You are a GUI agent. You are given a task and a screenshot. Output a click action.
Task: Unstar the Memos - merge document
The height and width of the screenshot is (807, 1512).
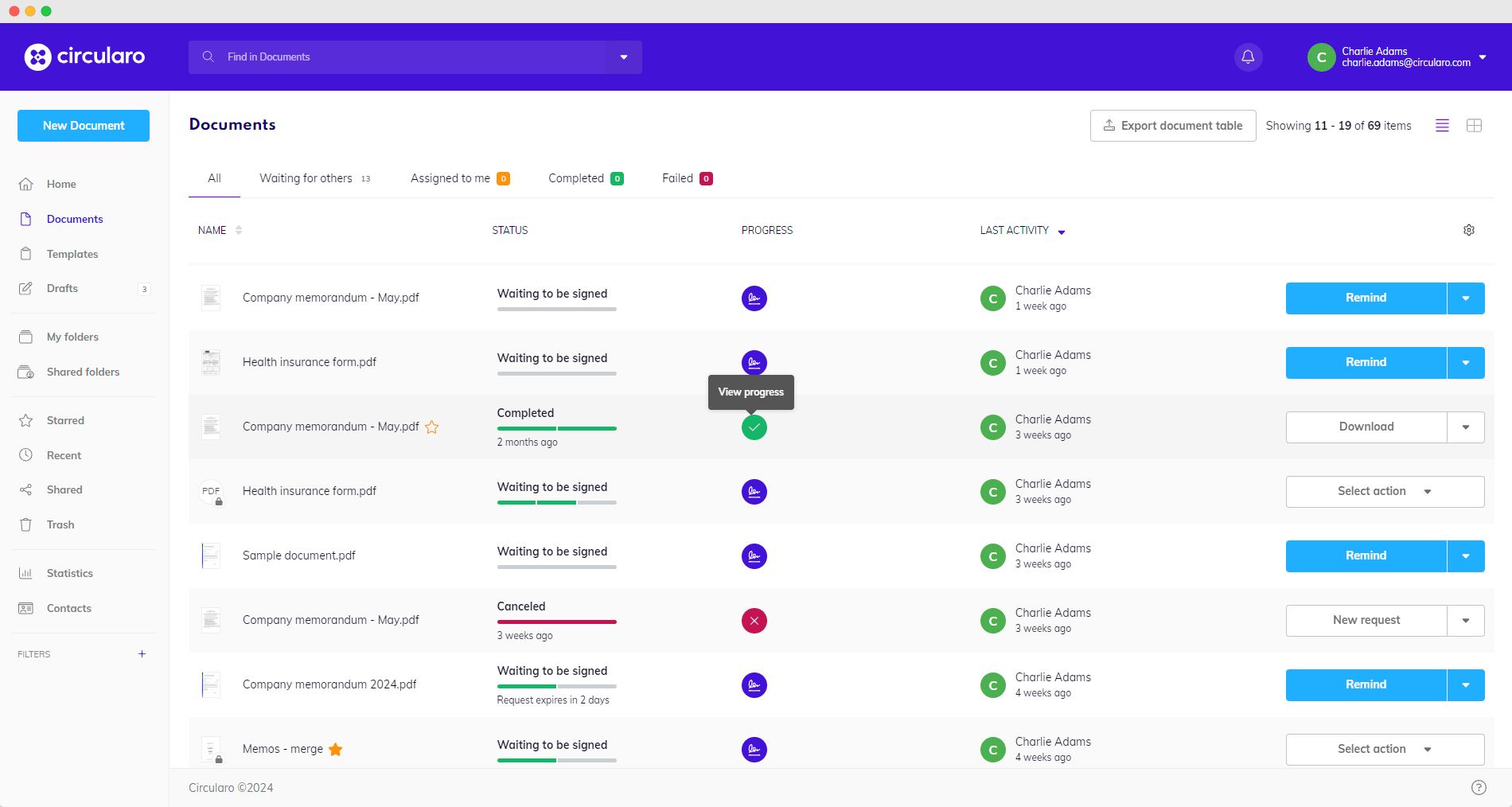[x=336, y=749]
